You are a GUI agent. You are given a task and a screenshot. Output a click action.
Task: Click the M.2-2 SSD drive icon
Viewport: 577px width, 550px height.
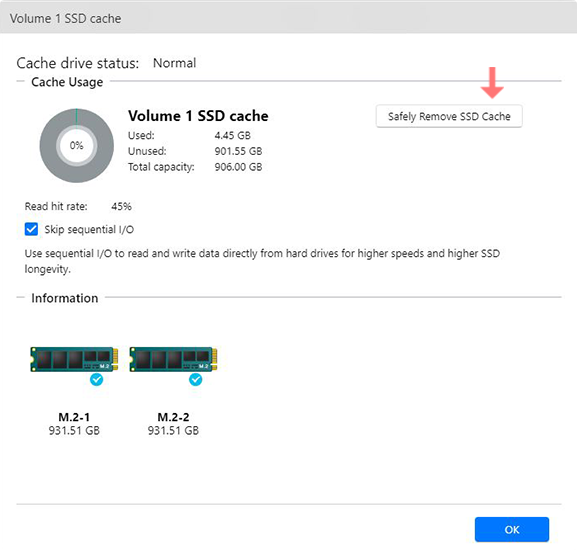coord(173,359)
